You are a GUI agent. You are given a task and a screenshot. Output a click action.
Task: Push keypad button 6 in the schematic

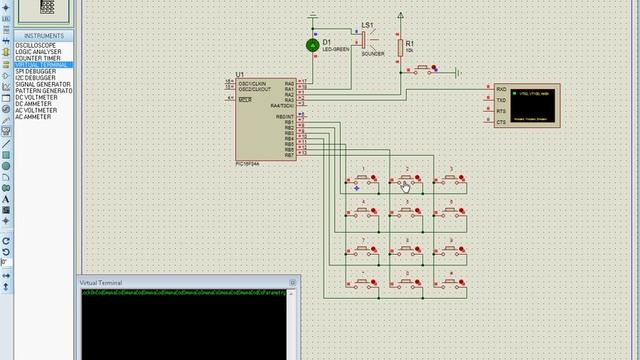[x=450, y=211]
